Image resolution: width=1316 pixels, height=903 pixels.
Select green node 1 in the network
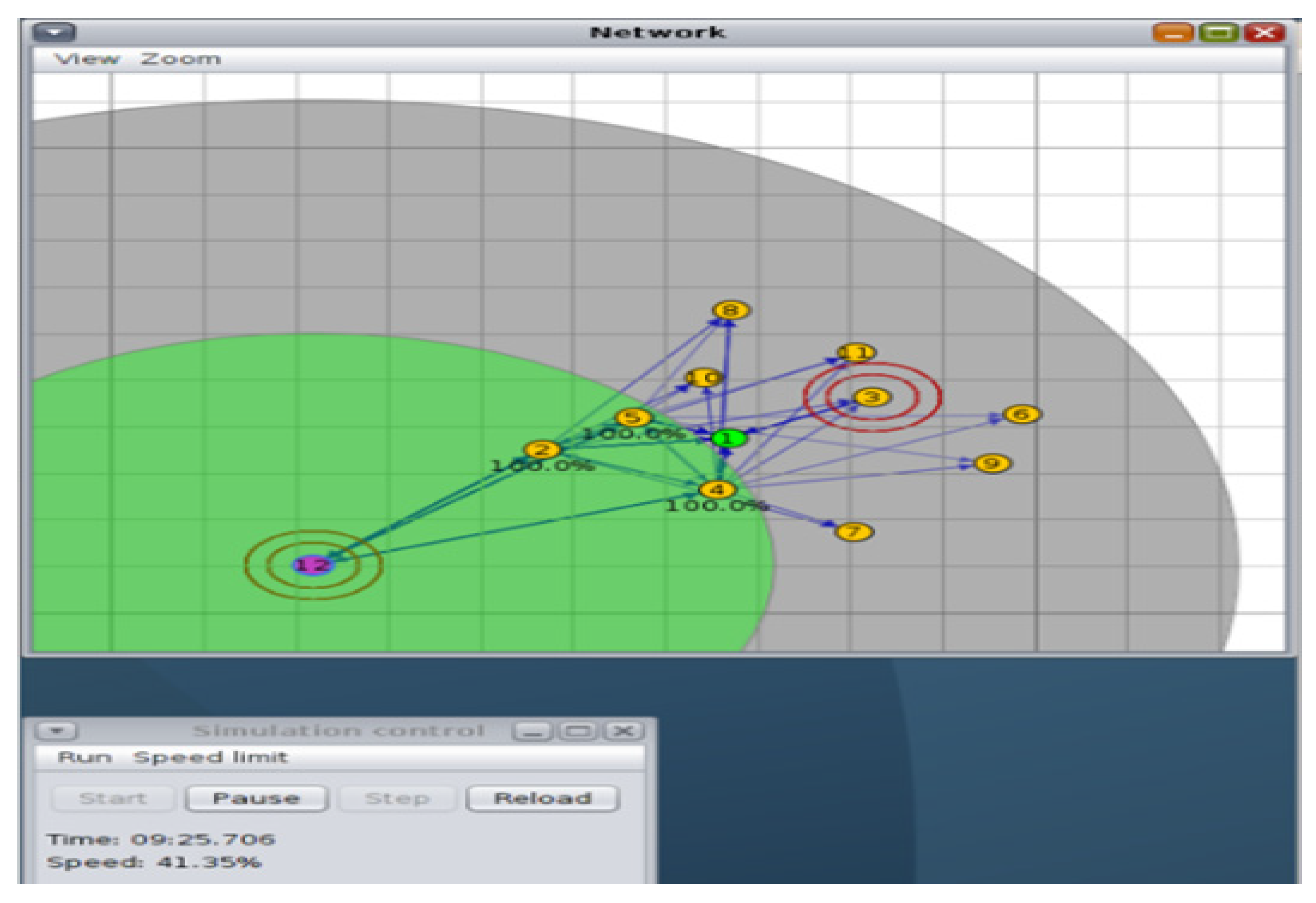(728, 438)
